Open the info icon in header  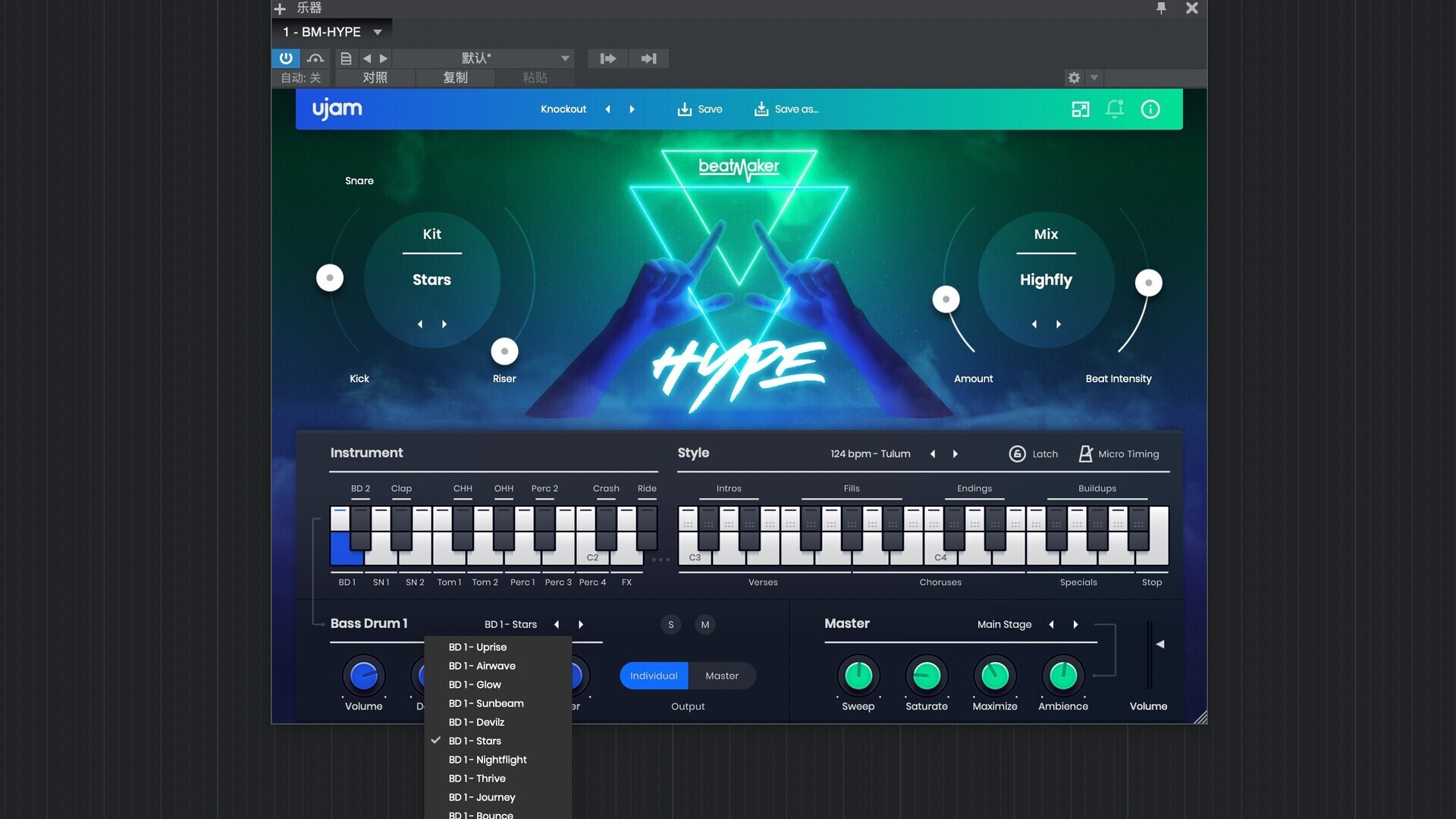pyautogui.click(x=1150, y=109)
